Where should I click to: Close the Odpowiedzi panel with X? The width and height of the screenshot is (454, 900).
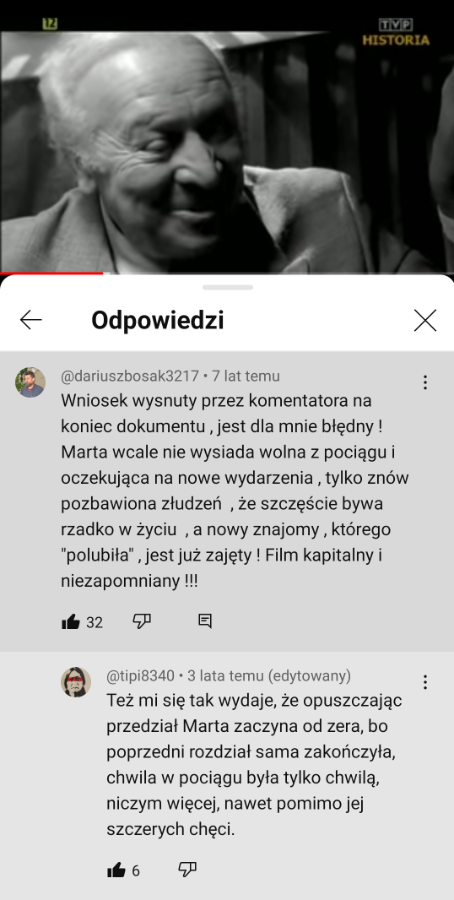(425, 320)
